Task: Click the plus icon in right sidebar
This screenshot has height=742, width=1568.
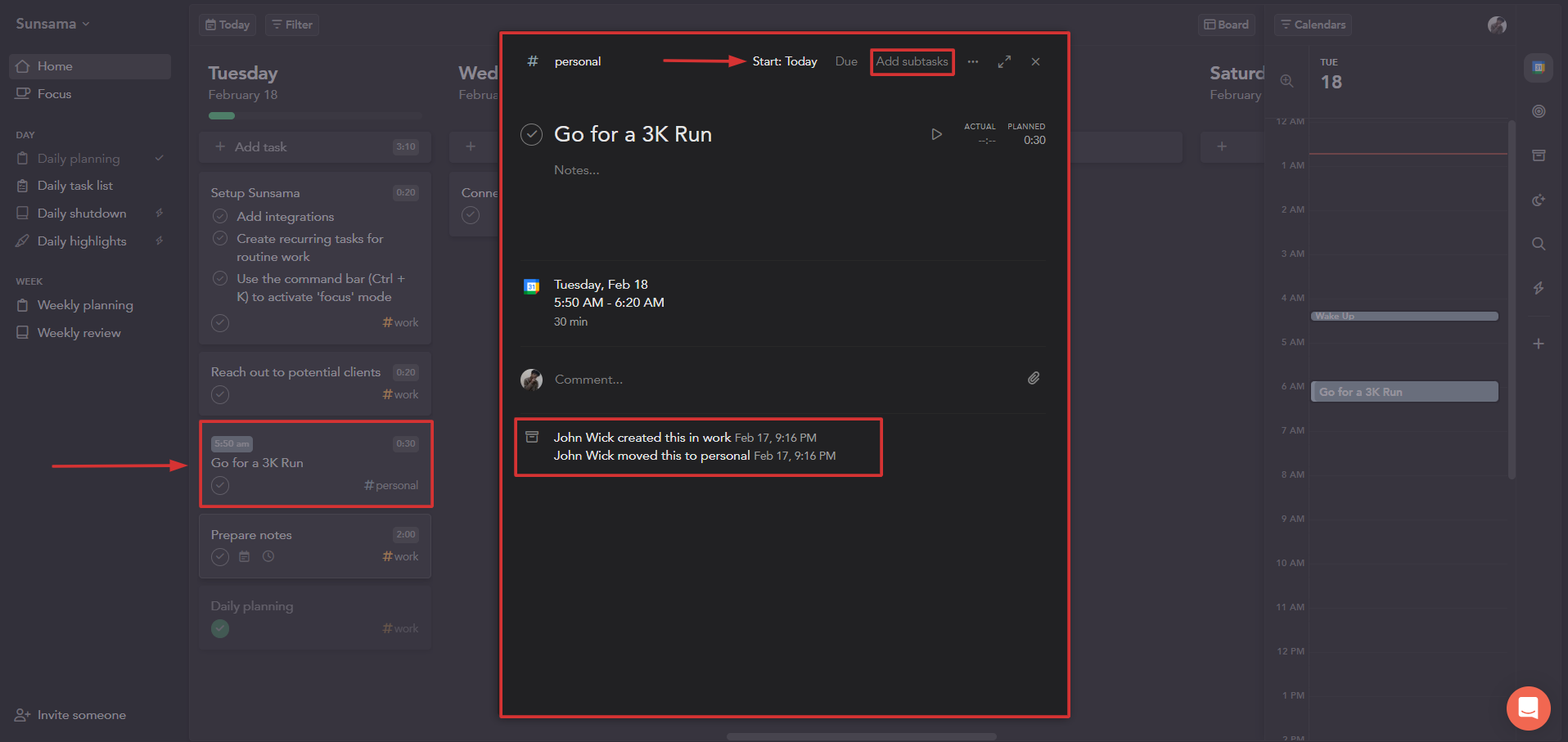Action: 1539,344
